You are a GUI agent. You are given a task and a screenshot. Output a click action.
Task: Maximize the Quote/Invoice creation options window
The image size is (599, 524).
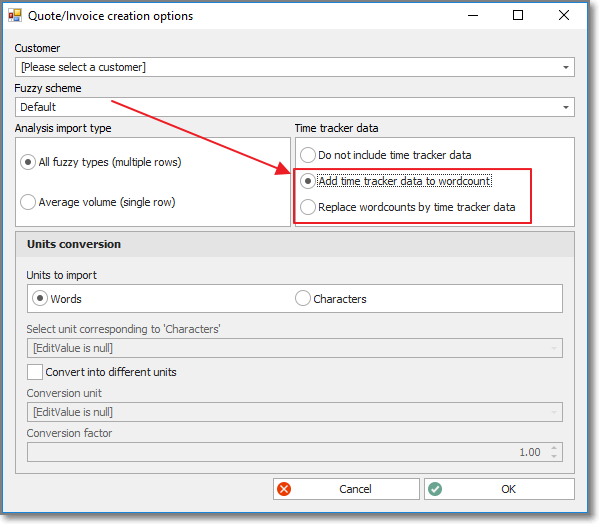tap(518, 15)
